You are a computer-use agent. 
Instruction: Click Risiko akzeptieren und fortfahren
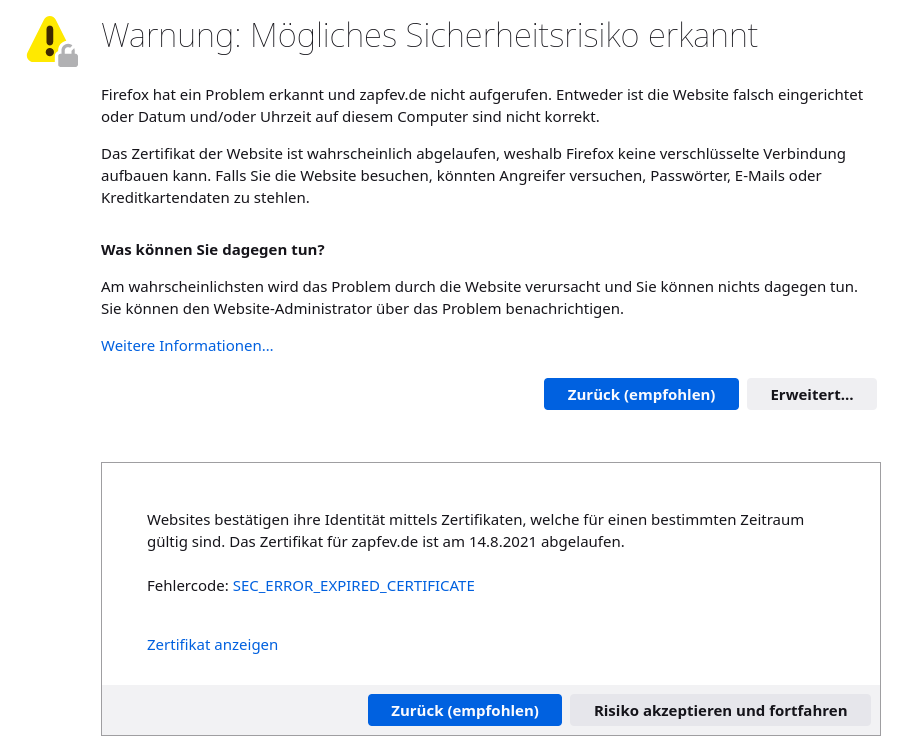[x=720, y=711]
